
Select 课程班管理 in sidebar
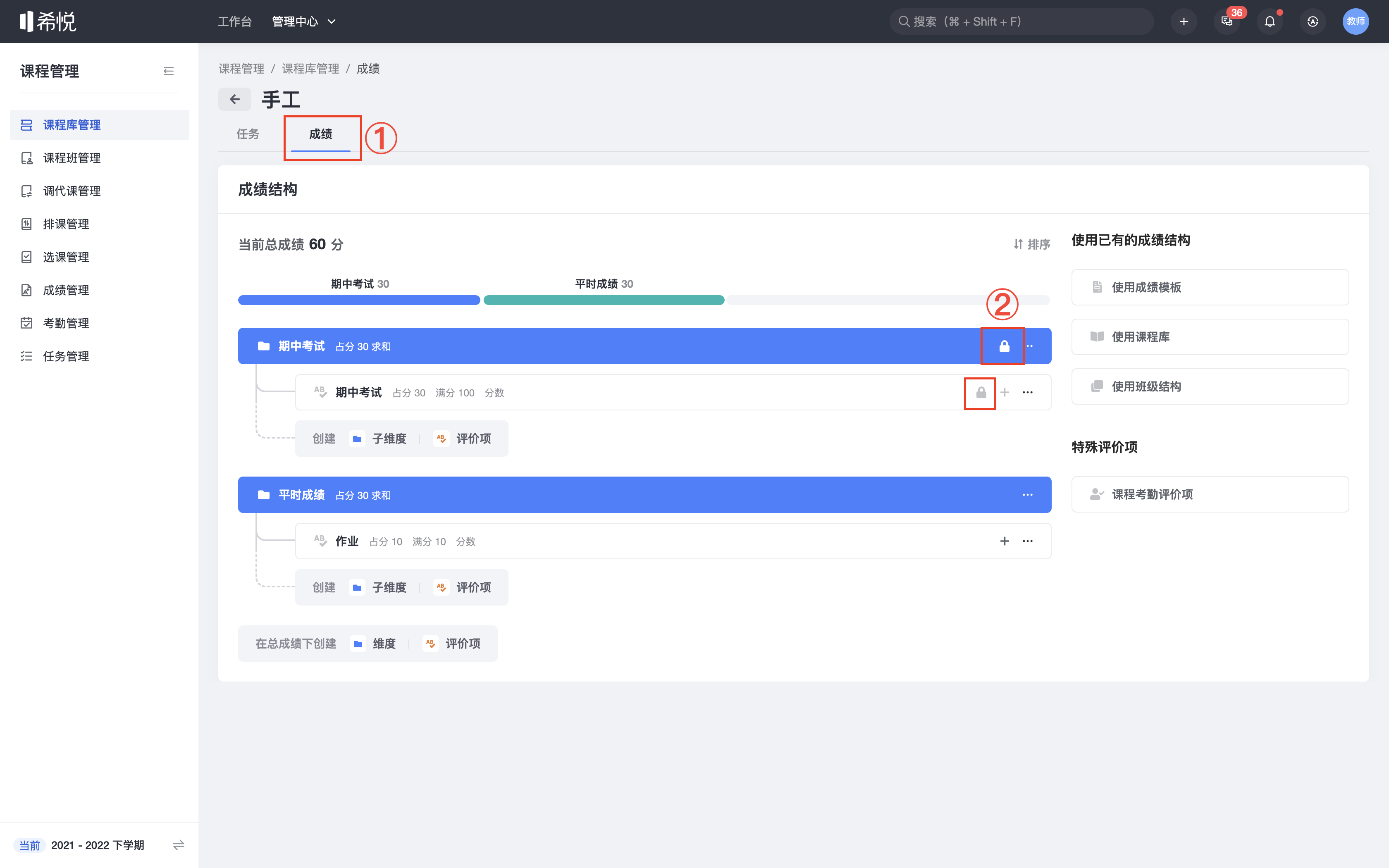pos(99,158)
